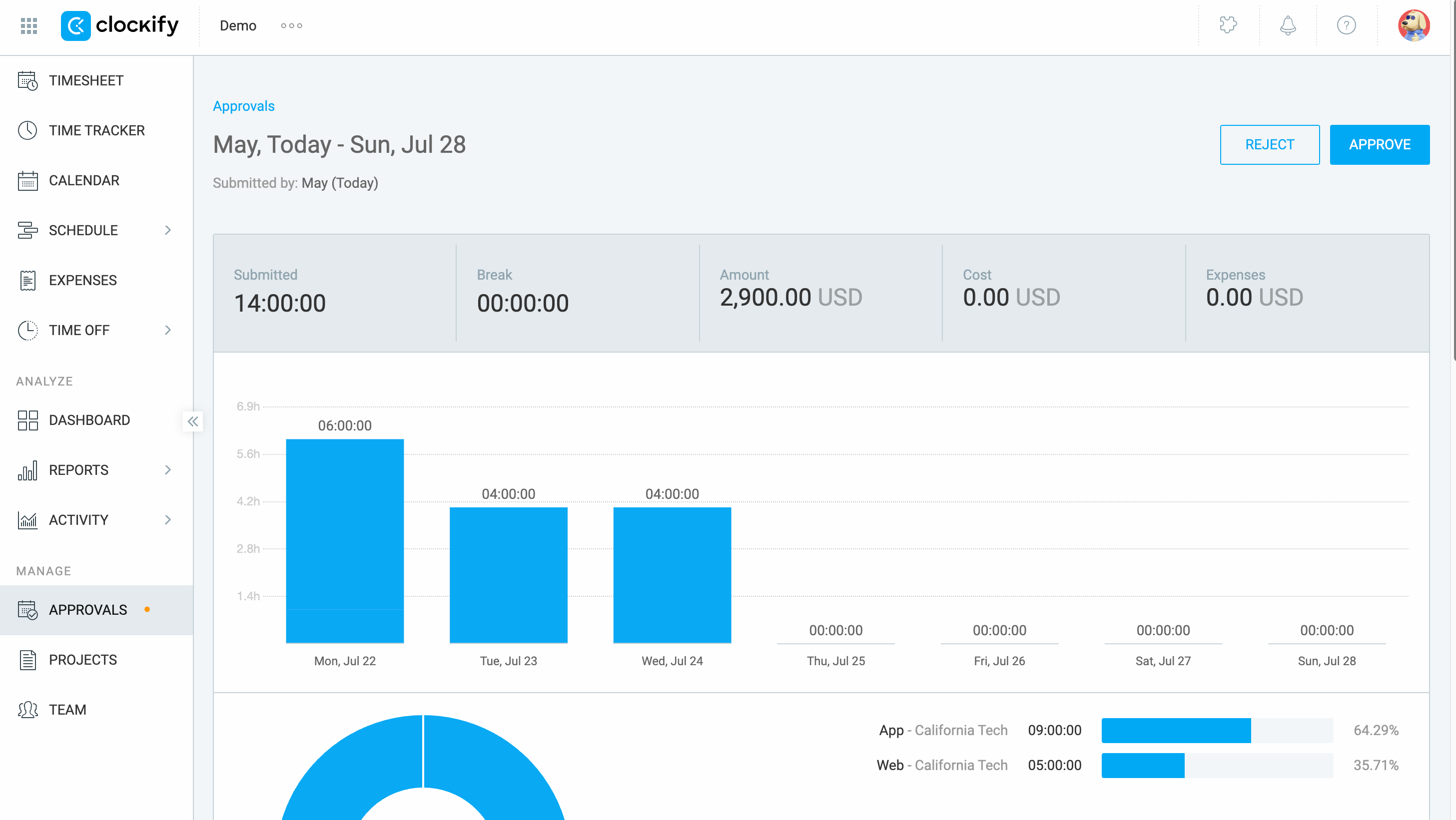Image resolution: width=1456 pixels, height=820 pixels.
Task: Expand the Reports submenu chevron
Action: 168,470
